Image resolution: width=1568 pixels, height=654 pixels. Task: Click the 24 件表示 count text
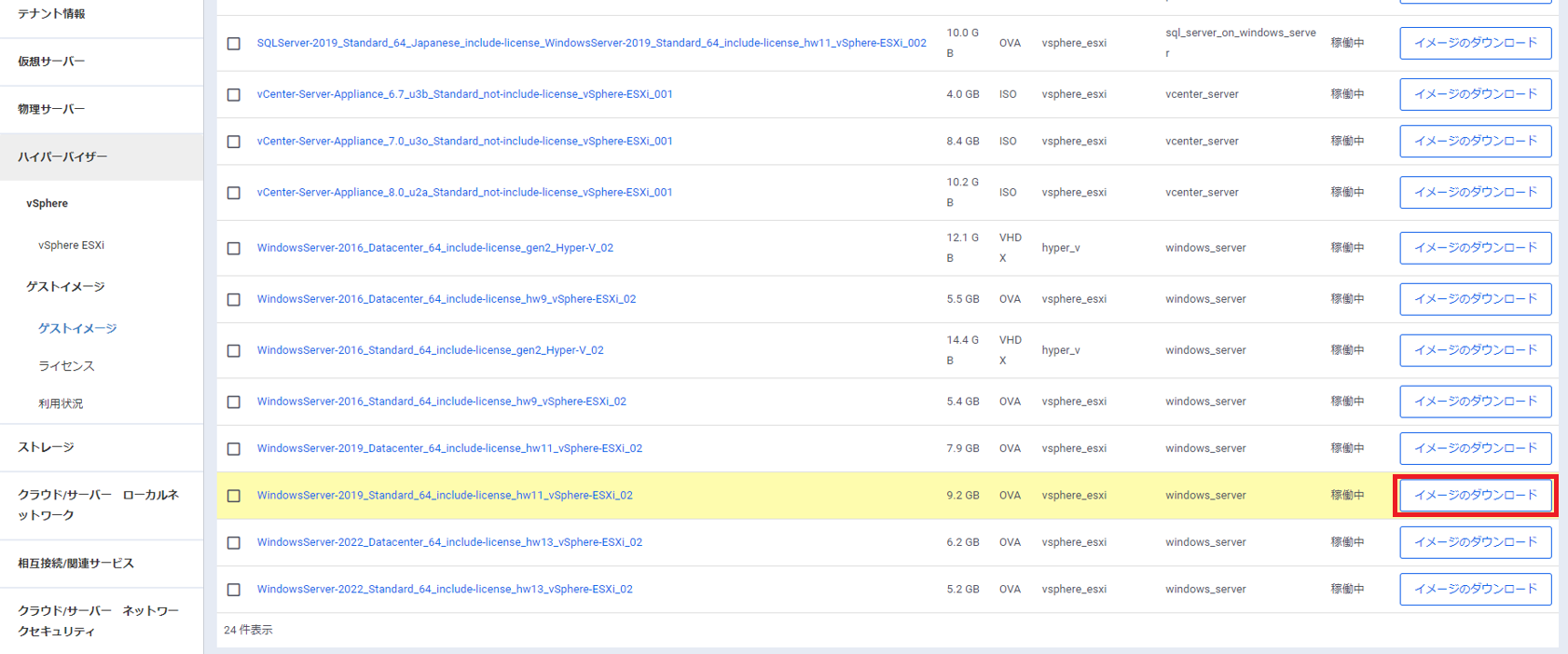pyautogui.click(x=248, y=630)
